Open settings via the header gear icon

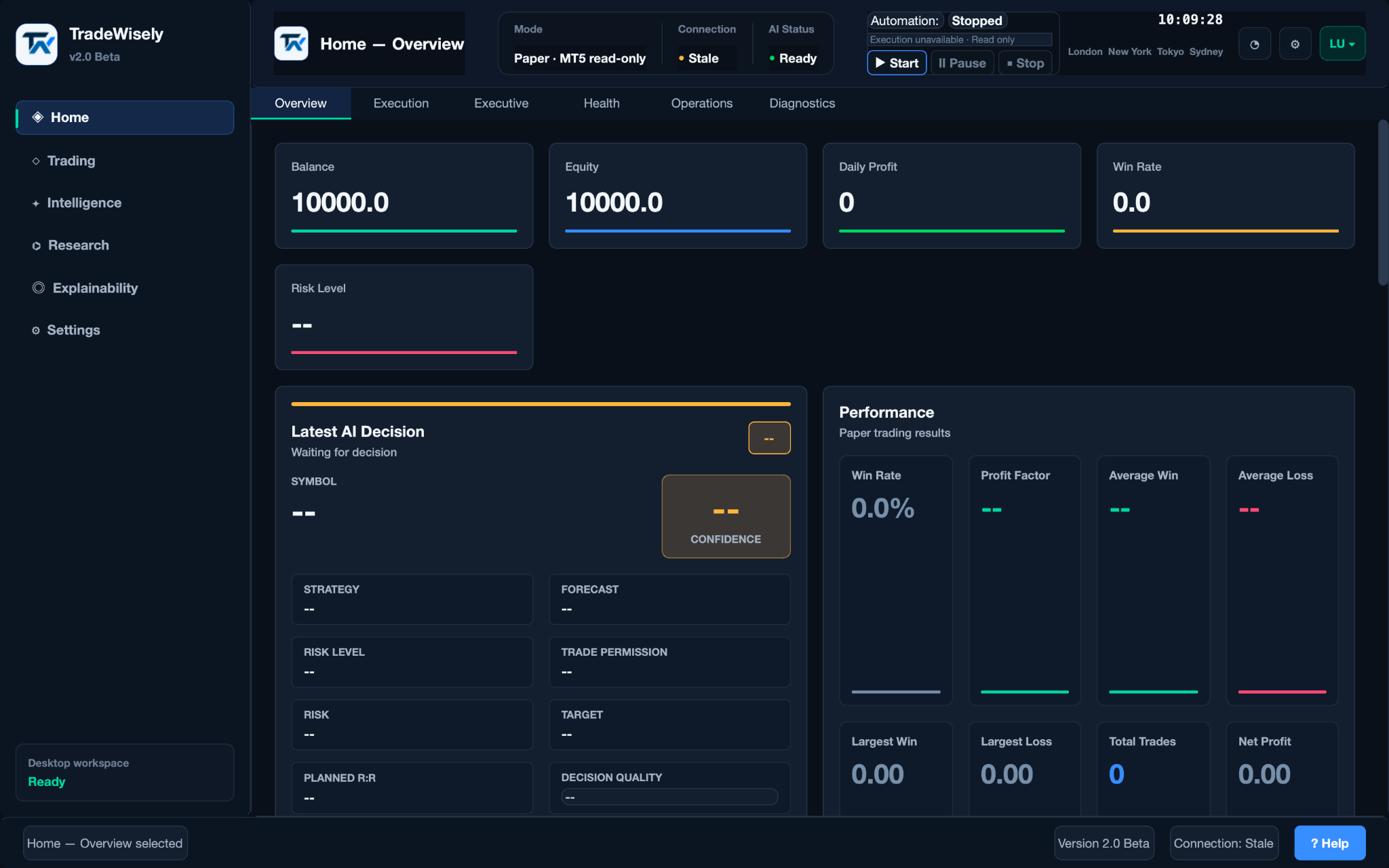[1295, 44]
